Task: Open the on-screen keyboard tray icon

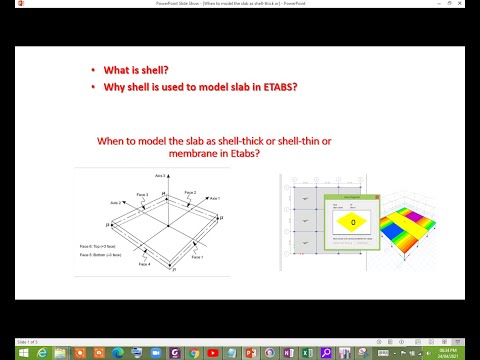Action: [x=383, y=353]
